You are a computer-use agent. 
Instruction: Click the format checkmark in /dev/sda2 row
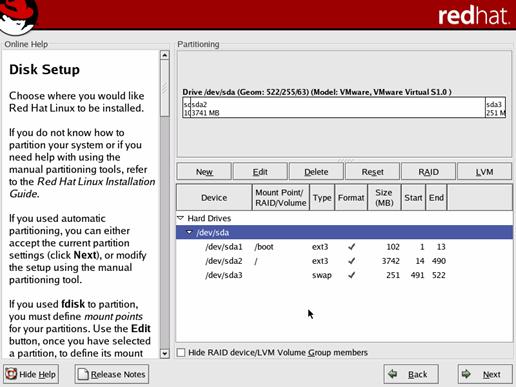(x=351, y=261)
